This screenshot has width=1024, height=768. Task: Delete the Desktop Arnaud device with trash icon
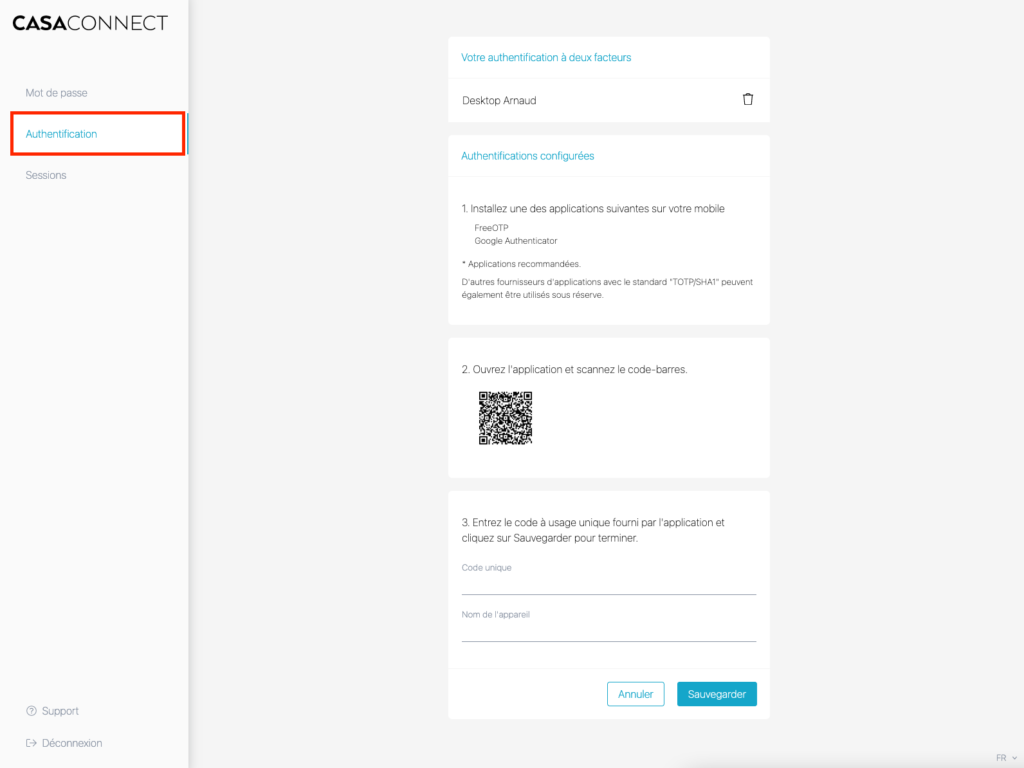click(748, 100)
